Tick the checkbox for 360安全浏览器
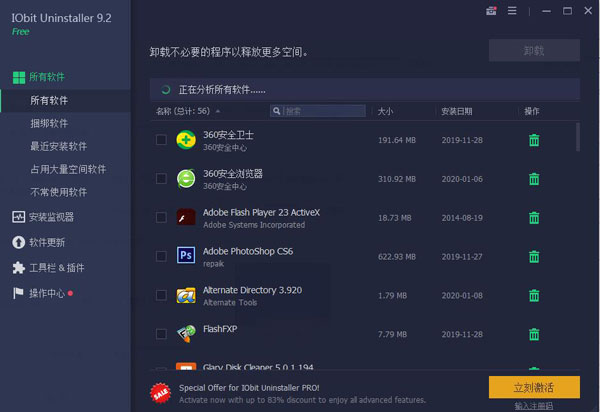The height and width of the screenshot is (412, 600). tap(161, 178)
